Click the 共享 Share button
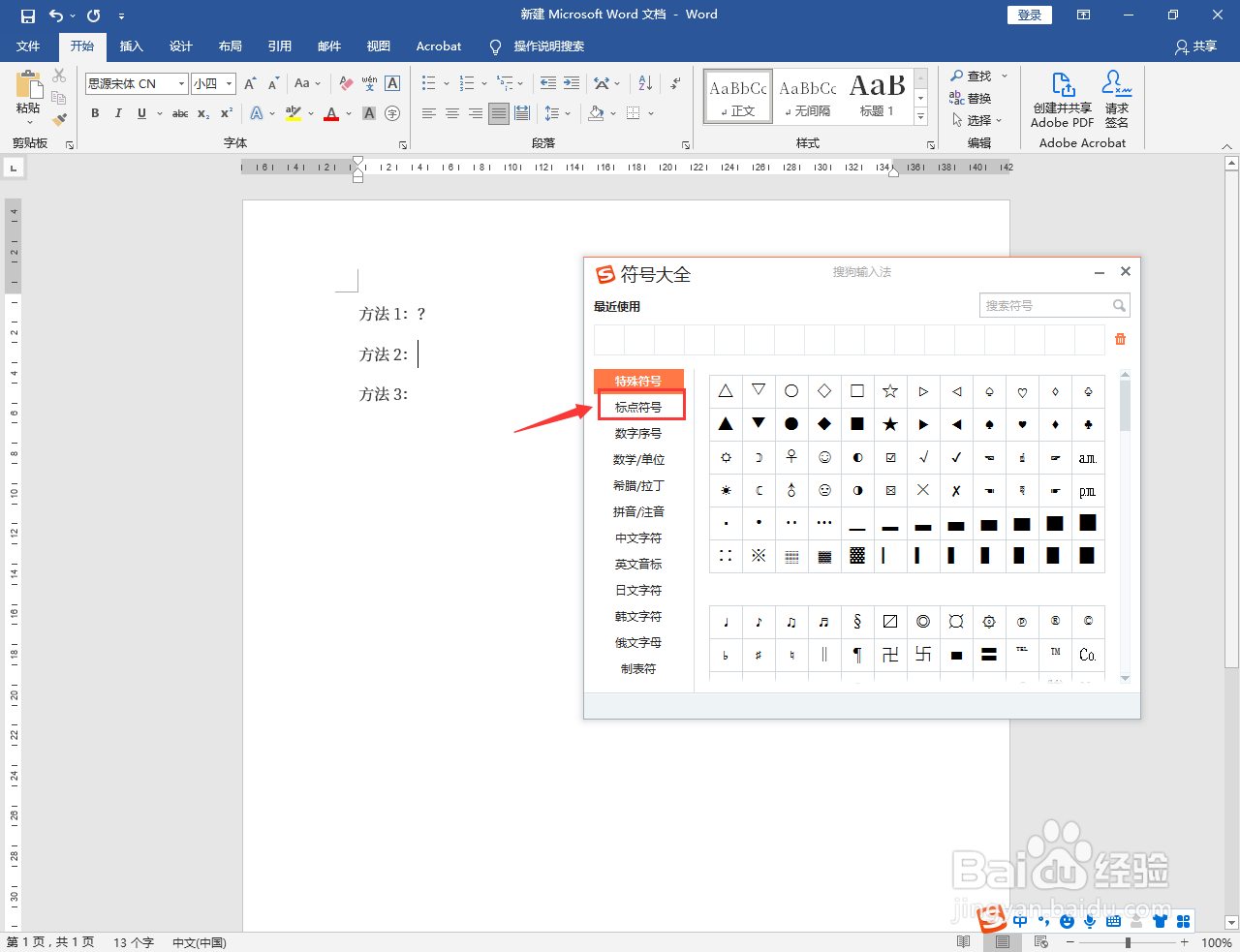The width and height of the screenshot is (1240, 952). [x=1195, y=46]
